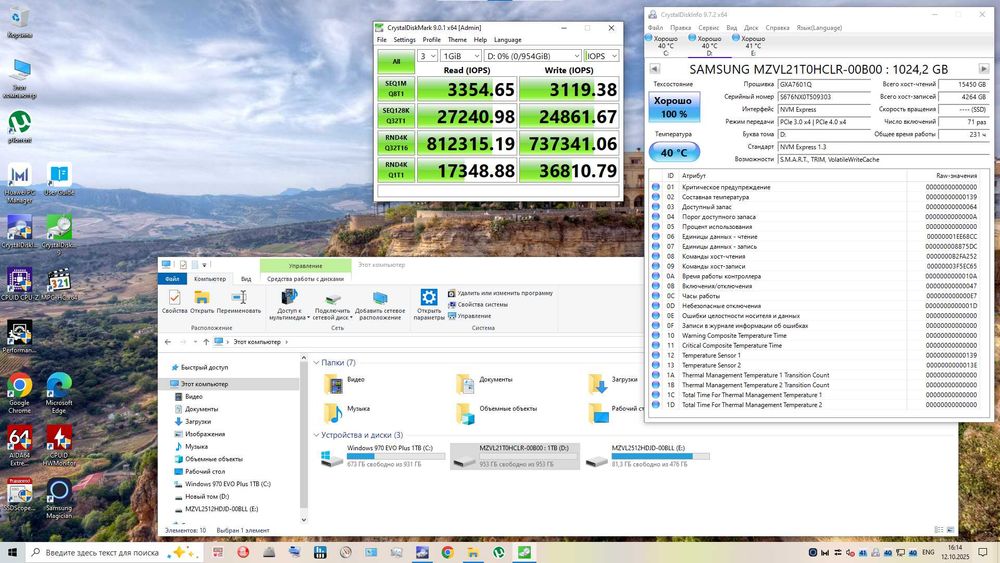This screenshot has width=1000, height=563.
Task: Click Переименовать icon in Explorer ribbon
Action: point(239,302)
